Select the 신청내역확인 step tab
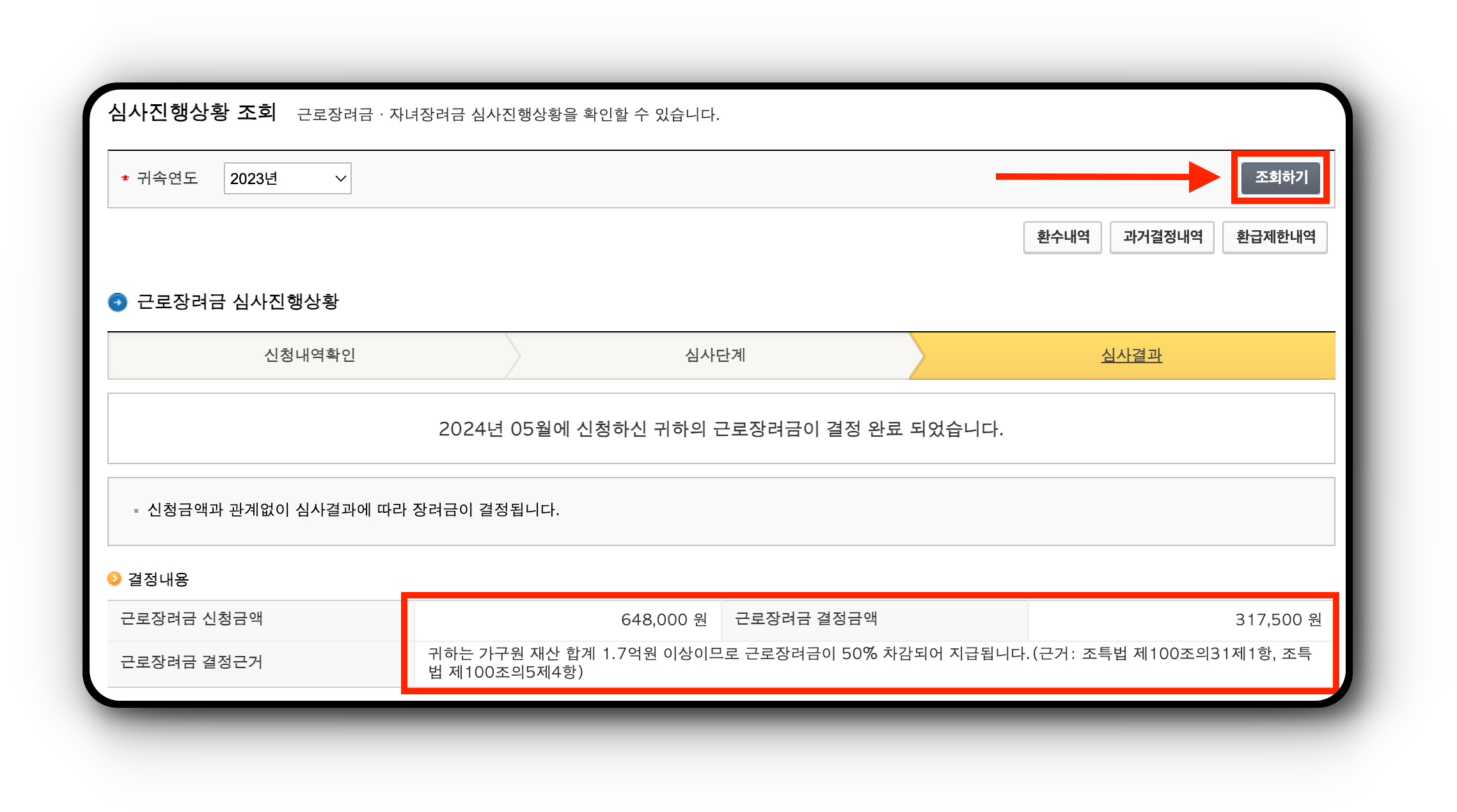Screen dimensions: 1457x812 (x=310, y=355)
